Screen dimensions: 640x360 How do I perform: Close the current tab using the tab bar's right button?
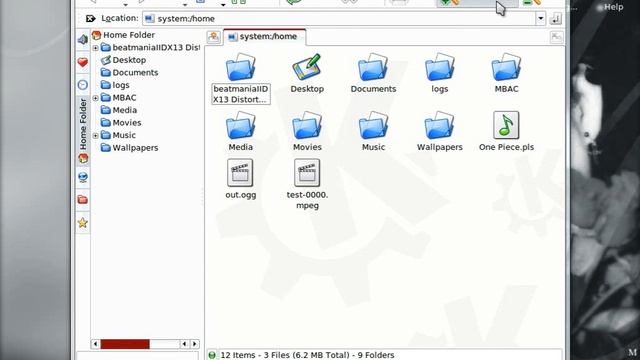pyautogui.click(x=556, y=37)
